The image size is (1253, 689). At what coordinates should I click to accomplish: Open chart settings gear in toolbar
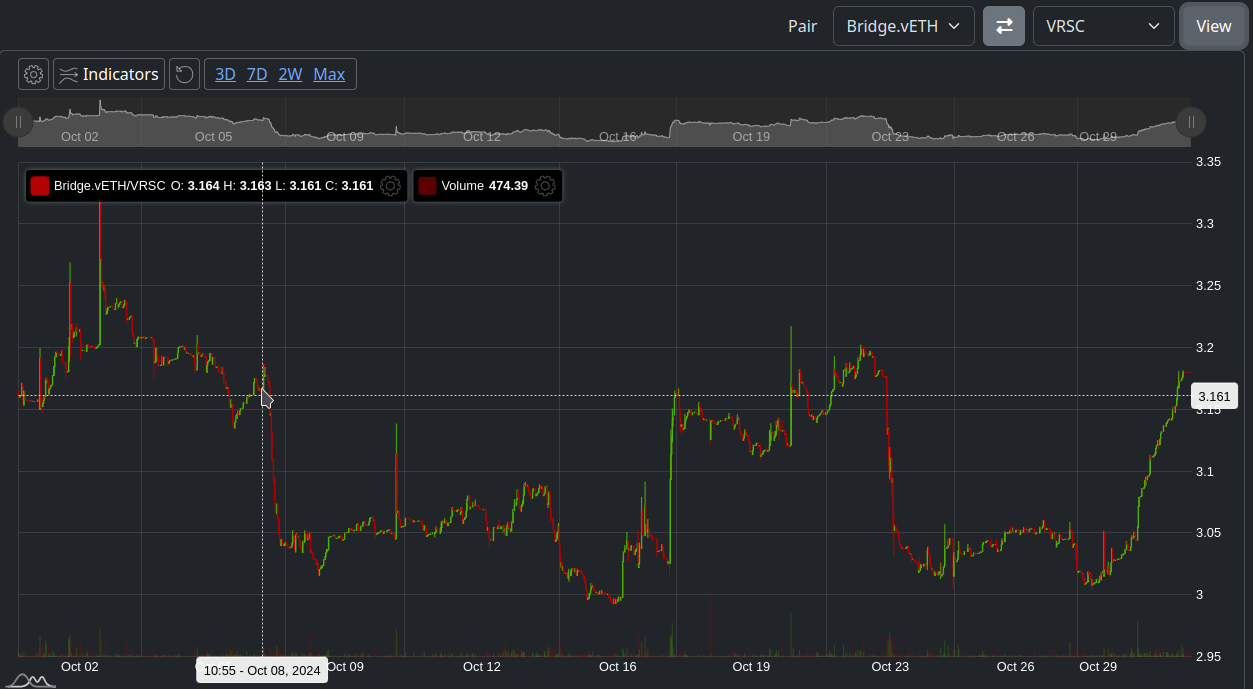coord(34,74)
